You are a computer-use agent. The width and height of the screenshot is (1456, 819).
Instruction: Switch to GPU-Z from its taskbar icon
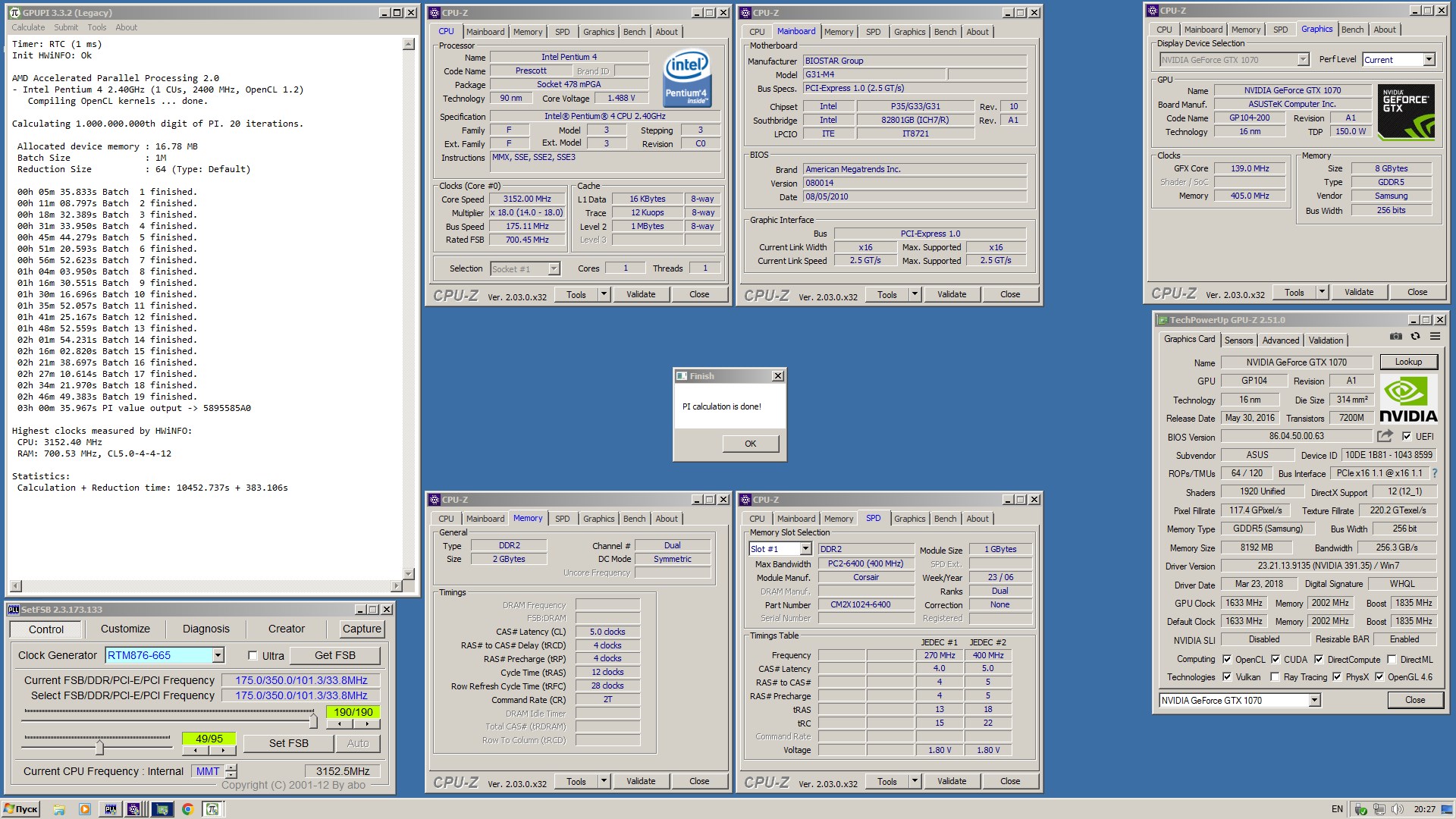click(162, 809)
